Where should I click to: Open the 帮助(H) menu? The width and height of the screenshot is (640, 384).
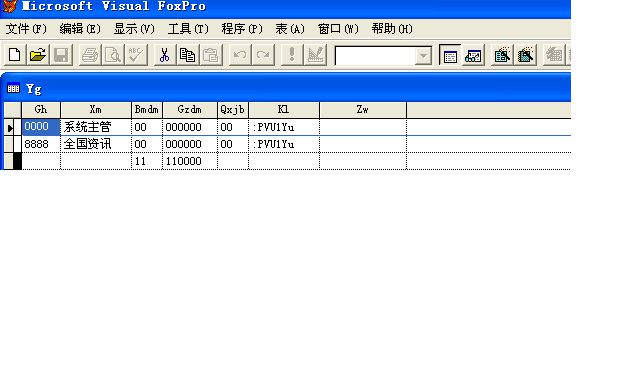(x=392, y=29)
